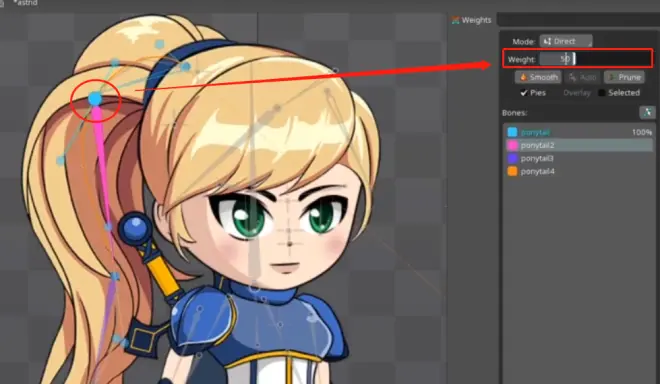
Task: Click the cyan ponytail color swatch
Action: (512, 132)
